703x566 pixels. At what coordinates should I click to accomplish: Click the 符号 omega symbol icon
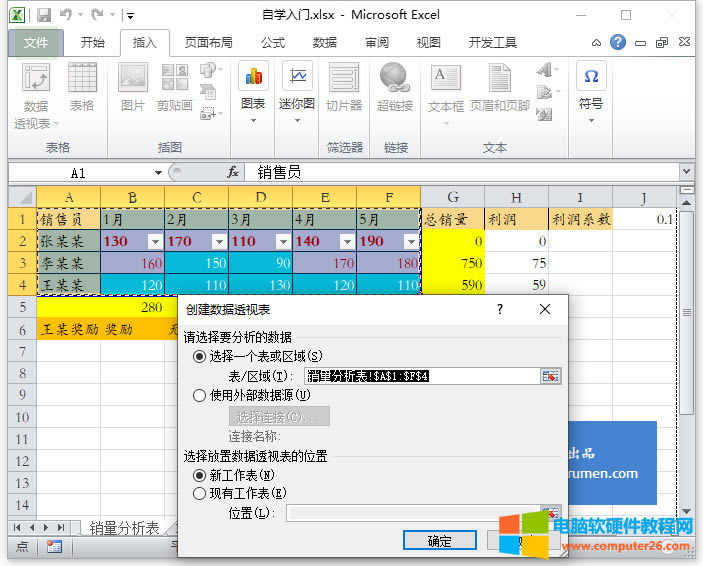coord(591,78)
